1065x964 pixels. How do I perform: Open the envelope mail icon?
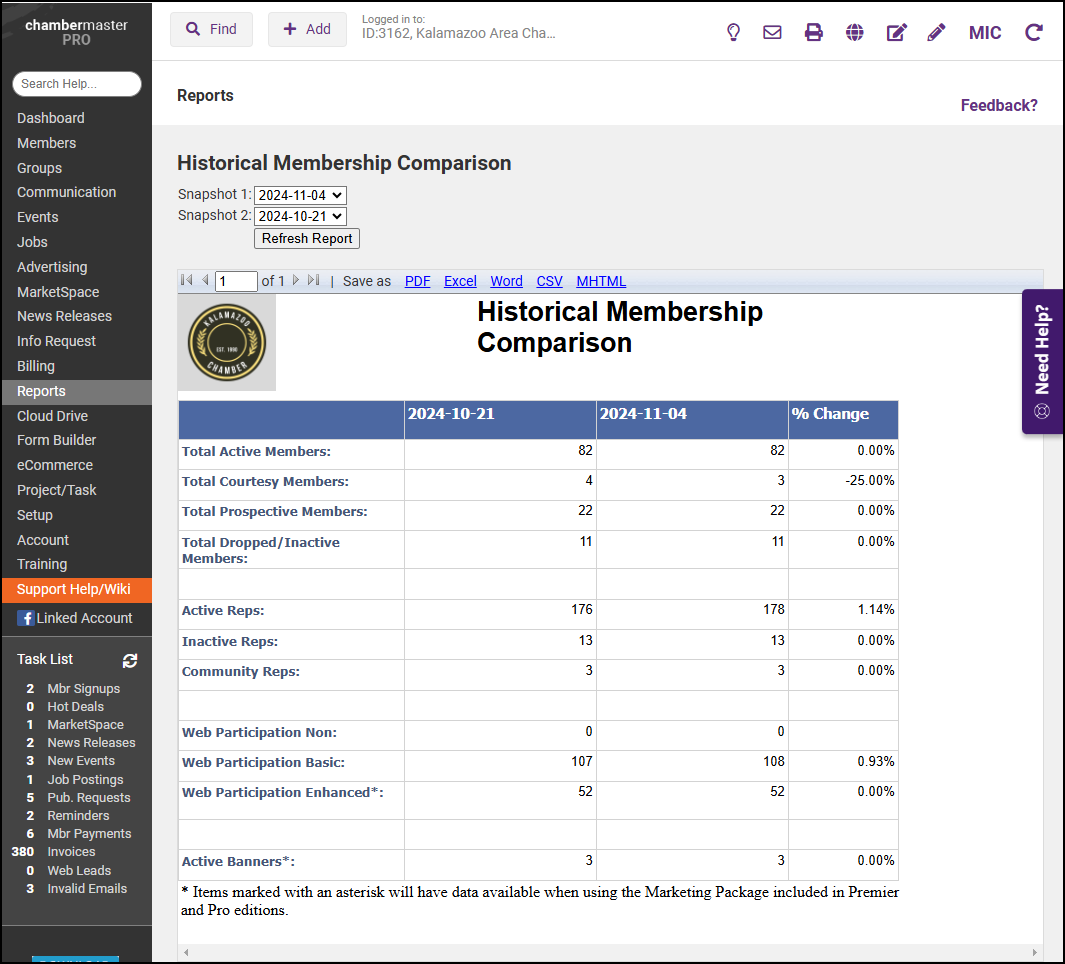coord(772,32)
